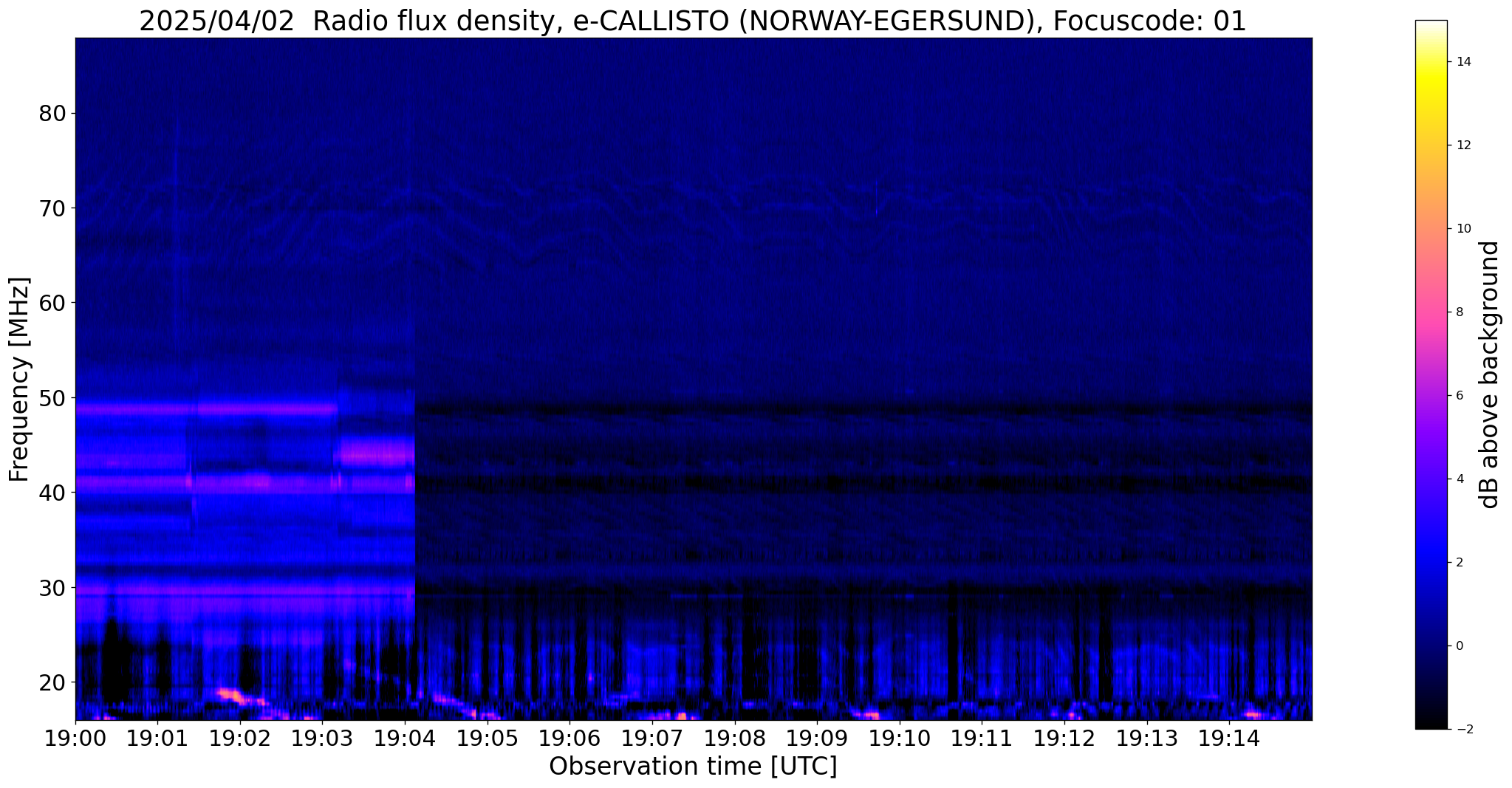1512x788 pixels.
Task: Click the 19:00 time tick label
Action: coord(75,738)
